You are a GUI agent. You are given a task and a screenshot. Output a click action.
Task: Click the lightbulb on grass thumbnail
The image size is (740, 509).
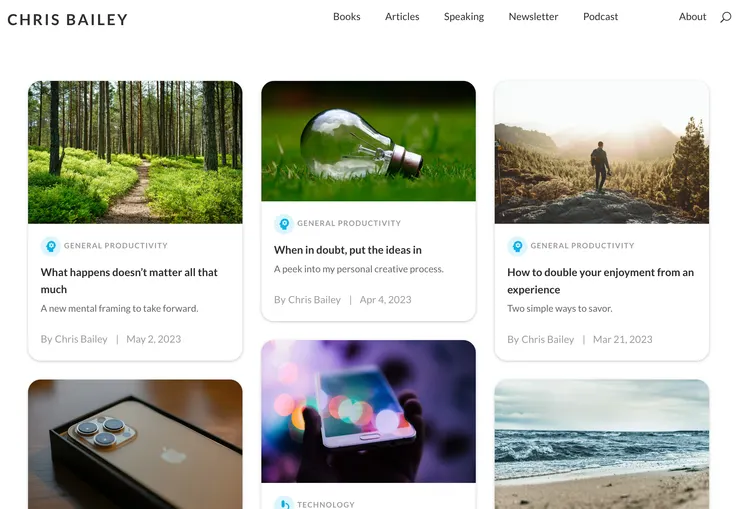[368, 141]
